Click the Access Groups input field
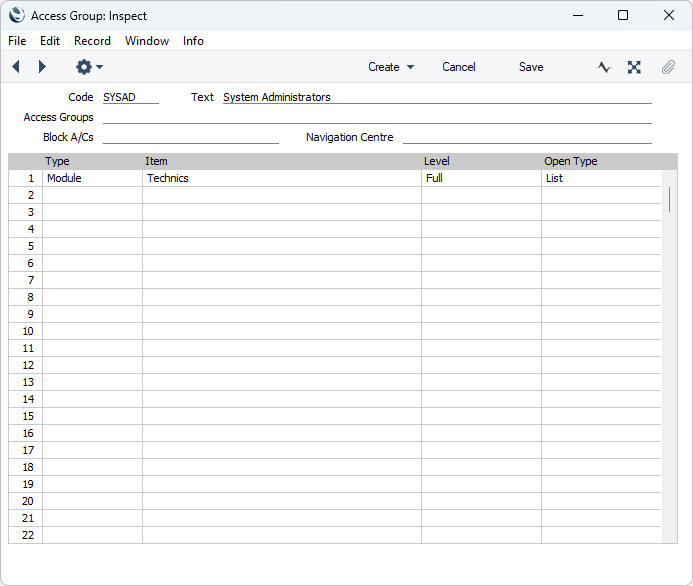 point(377,117)
